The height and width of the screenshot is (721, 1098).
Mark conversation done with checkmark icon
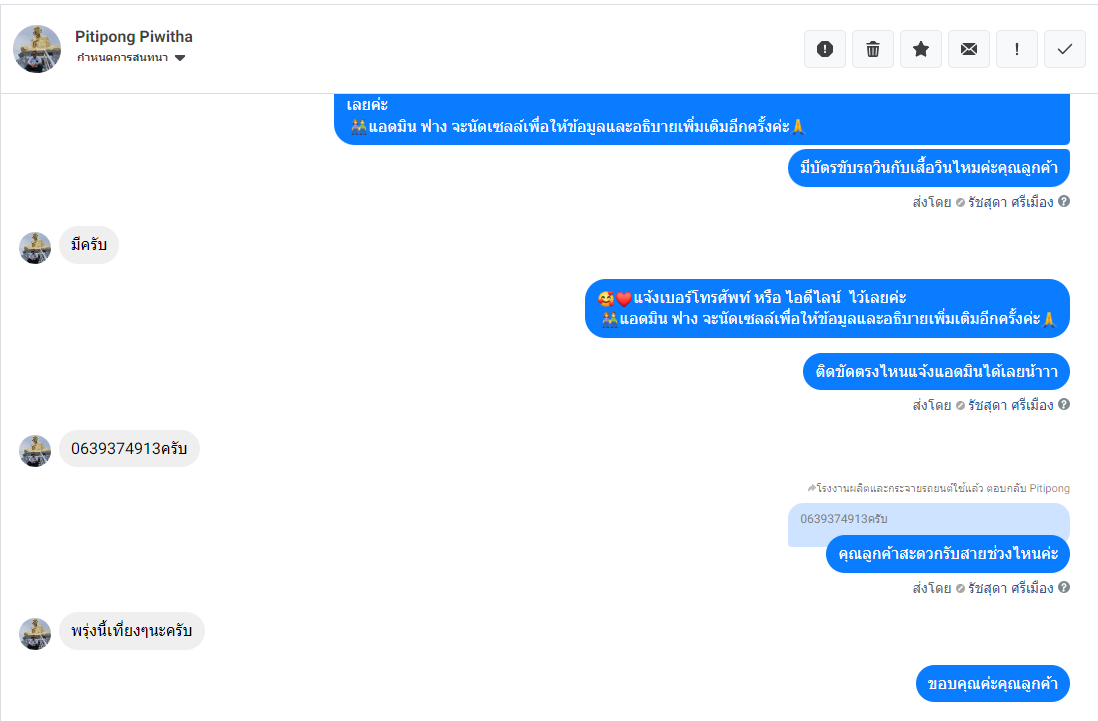(x=1064, y=49)
